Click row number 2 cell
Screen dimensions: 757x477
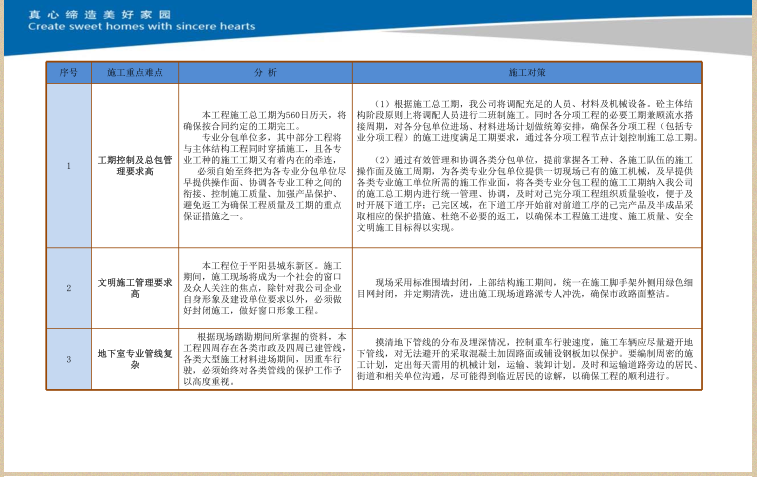pos(68,288)
